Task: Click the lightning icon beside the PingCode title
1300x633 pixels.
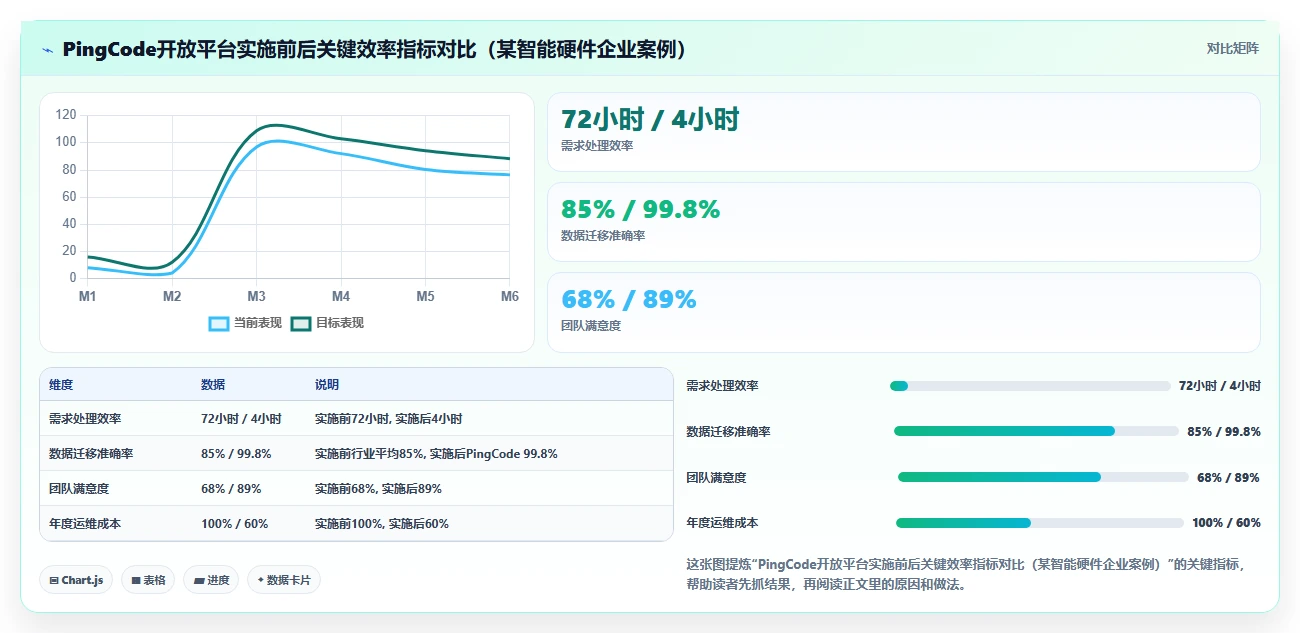Action: coord(47,50)
